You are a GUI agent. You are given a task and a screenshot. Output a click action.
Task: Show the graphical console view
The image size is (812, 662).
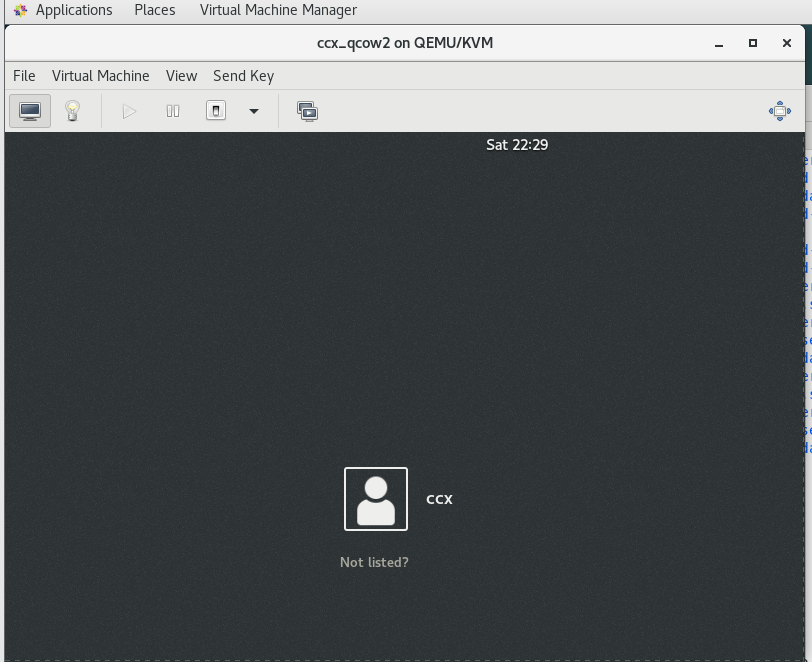[x=30, y=111]
